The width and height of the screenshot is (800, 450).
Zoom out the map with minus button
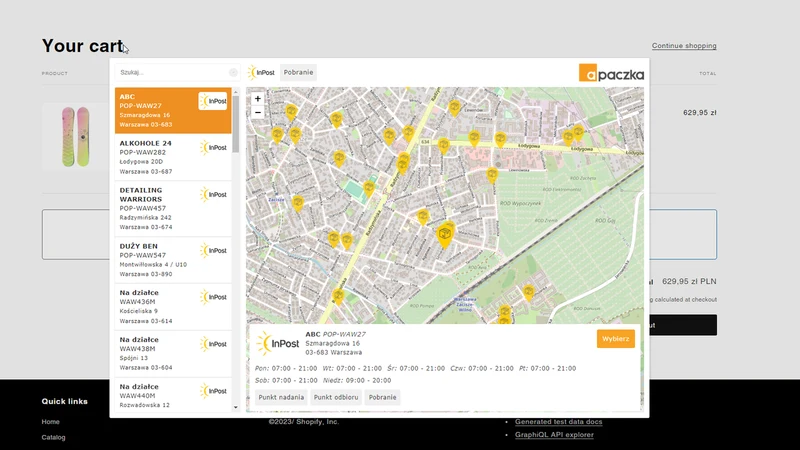pos(258,112)
